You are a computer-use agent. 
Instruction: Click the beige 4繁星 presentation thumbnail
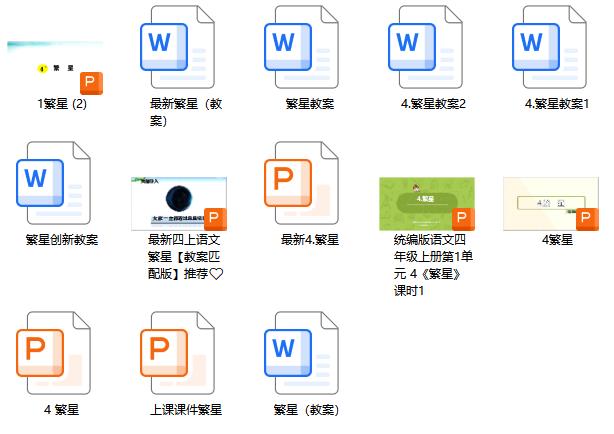click(550, 203)
